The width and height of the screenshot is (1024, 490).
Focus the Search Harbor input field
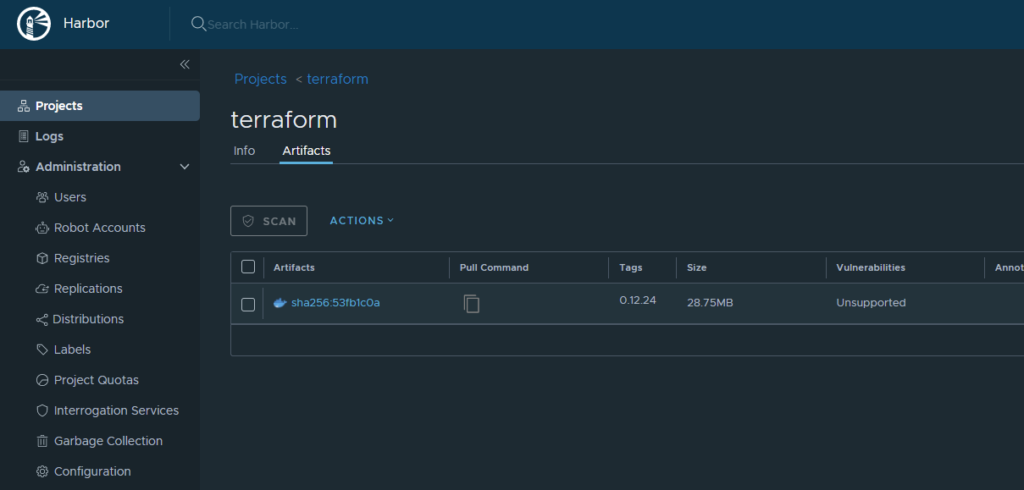pos(253,25)
